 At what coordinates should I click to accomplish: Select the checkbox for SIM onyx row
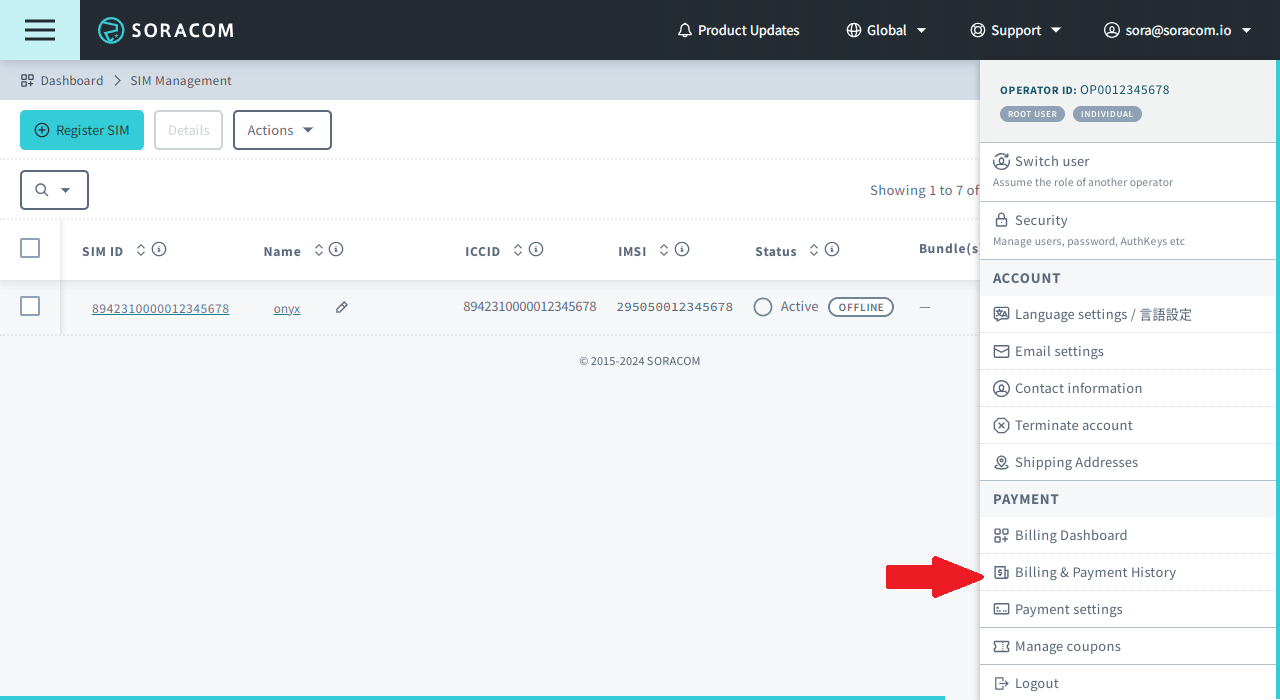point(30,306)
